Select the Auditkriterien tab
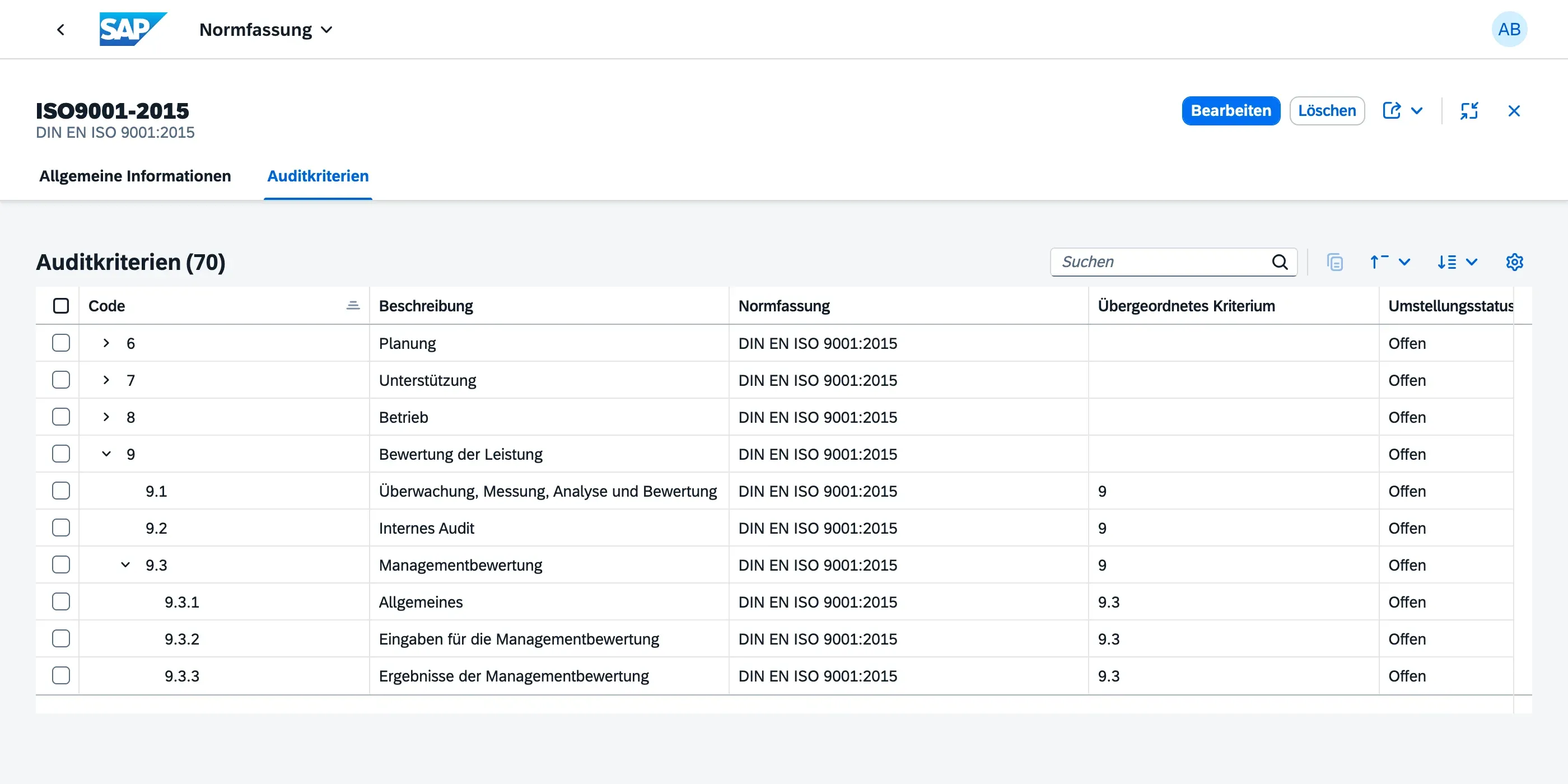This screenshot has width=1568, height=784. pyautogui.click(x=318, y=176)
